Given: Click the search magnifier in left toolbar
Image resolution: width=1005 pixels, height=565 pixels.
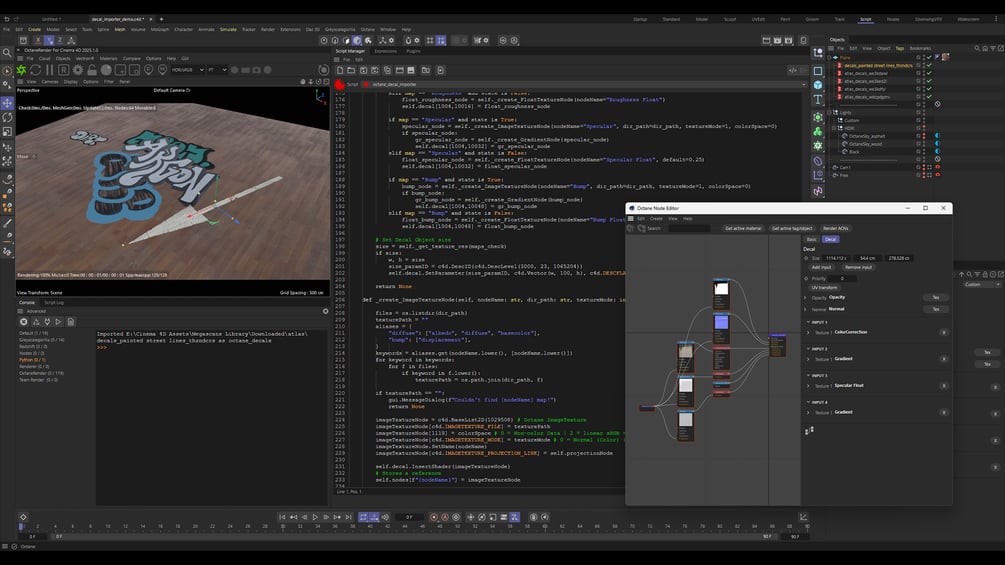Looking at the screenshot, I should (x=8, y=53).
